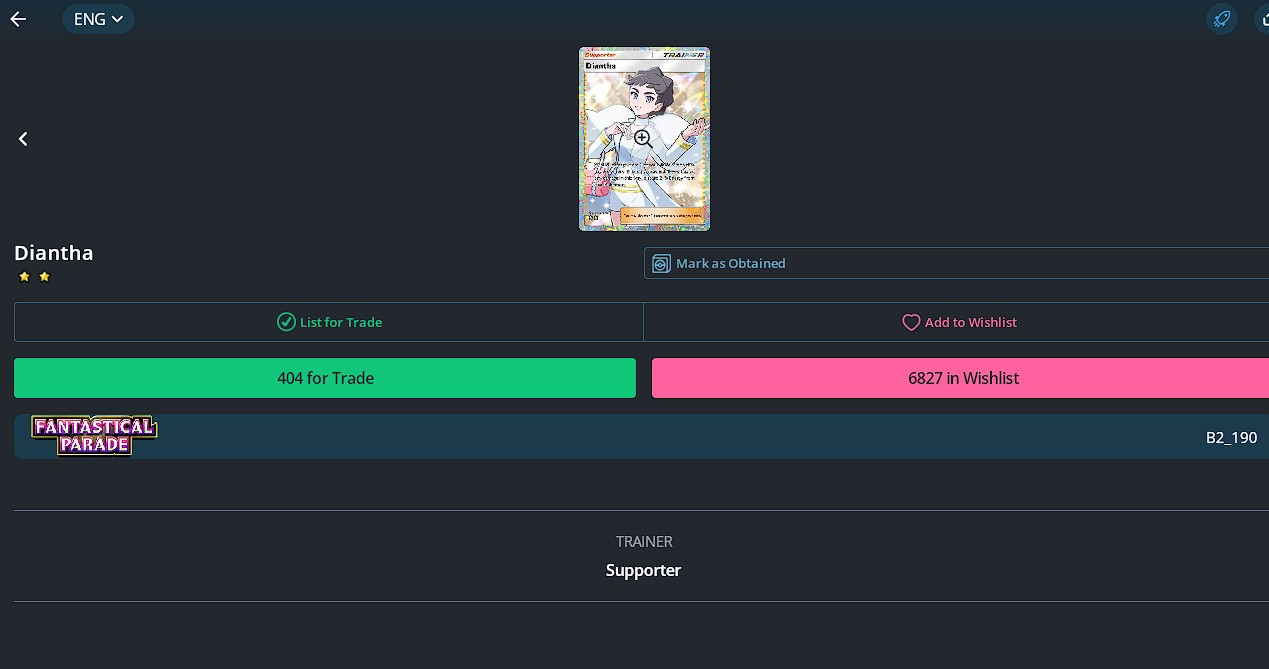Click the rocket icon in the header
This screenshot has width=1269, height=669.
click(x=1221, y=19)
